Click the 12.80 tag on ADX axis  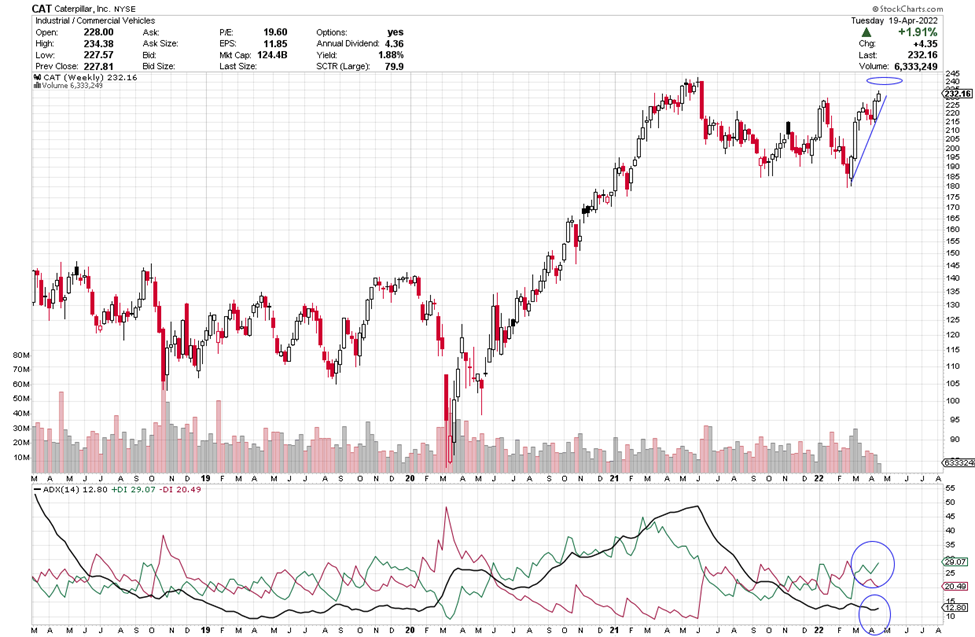[956, 608]
